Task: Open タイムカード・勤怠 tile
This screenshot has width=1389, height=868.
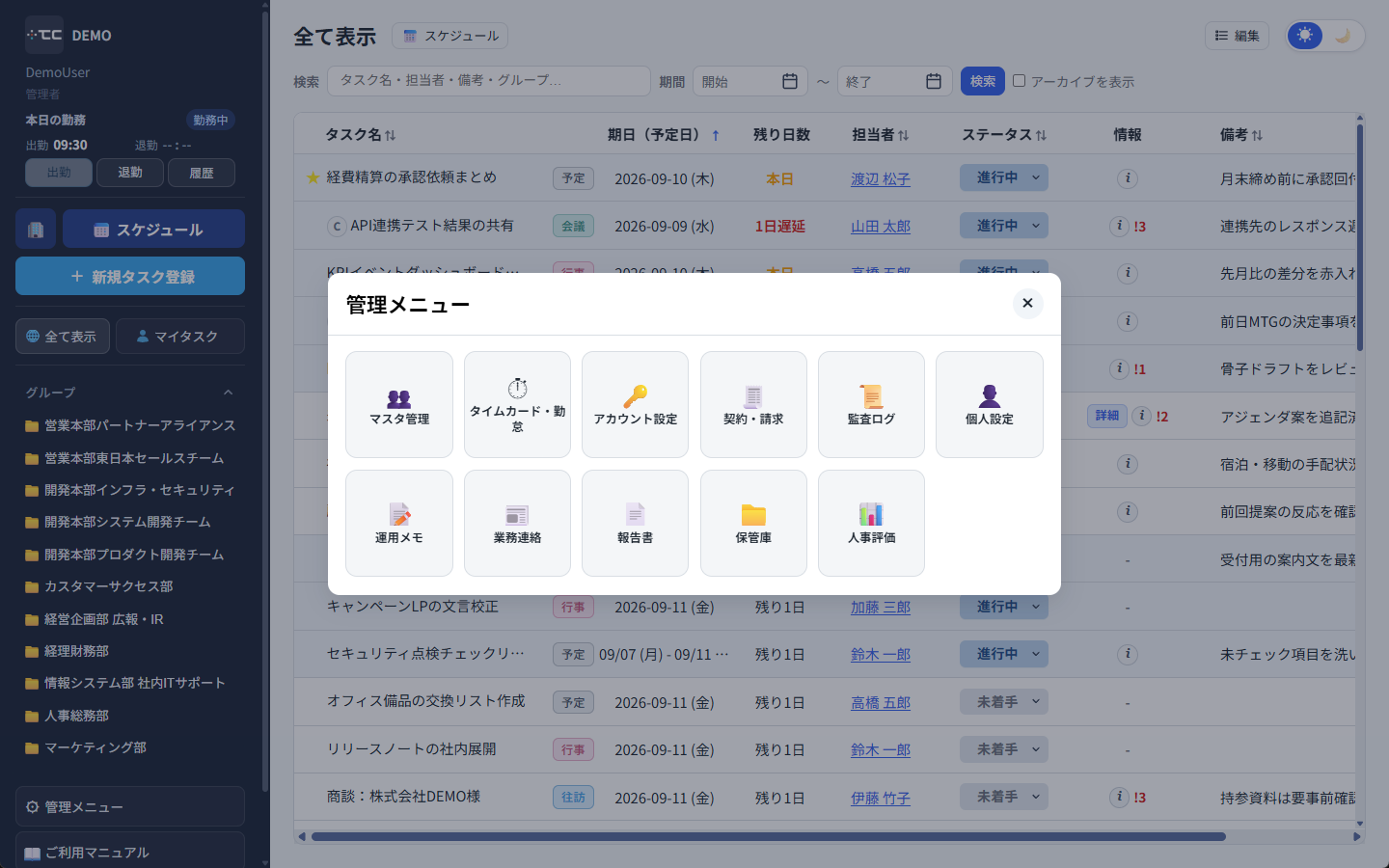Action: [517, 405]
